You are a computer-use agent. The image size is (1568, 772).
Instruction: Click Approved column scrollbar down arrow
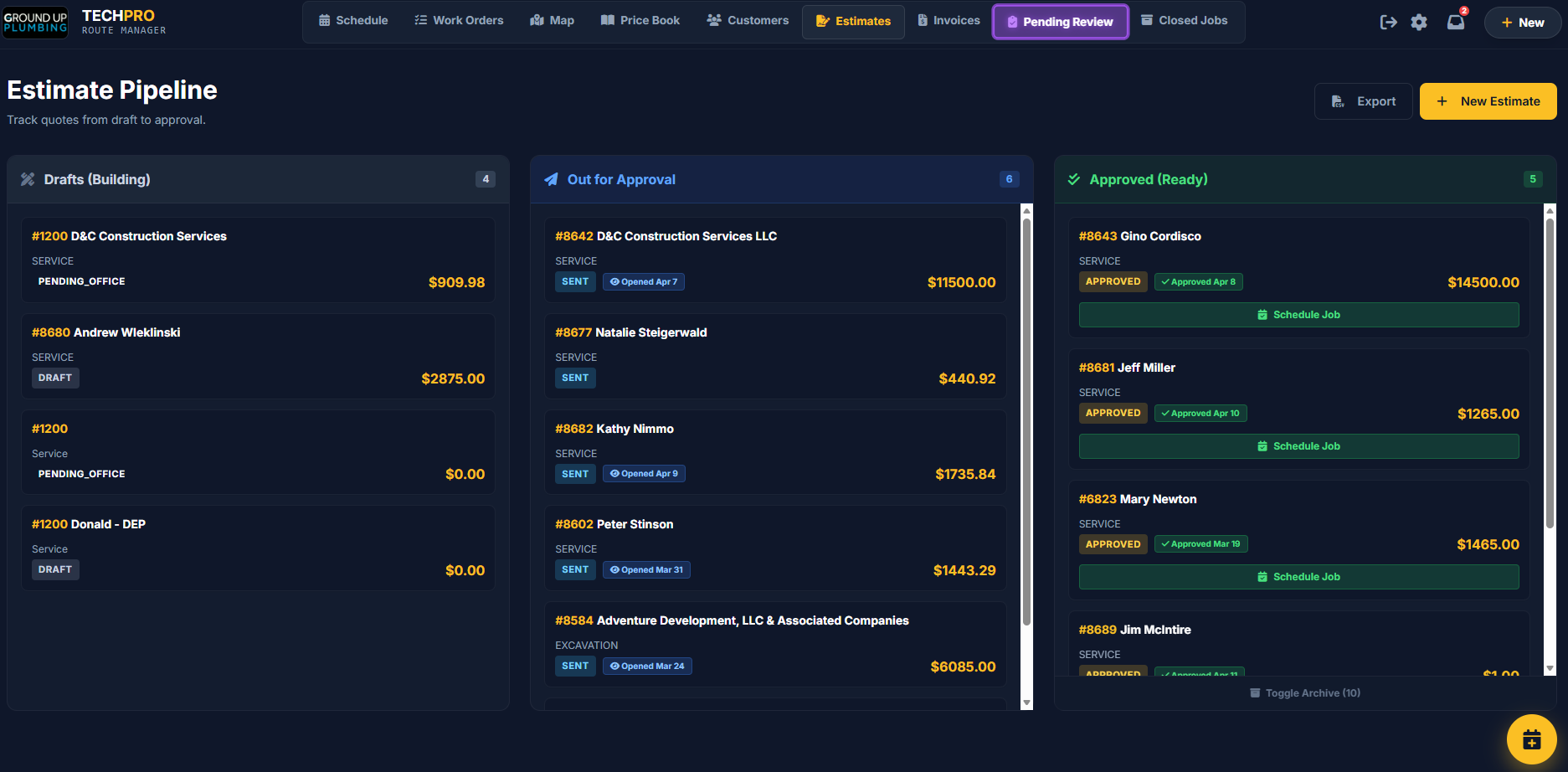(1550, 669)
